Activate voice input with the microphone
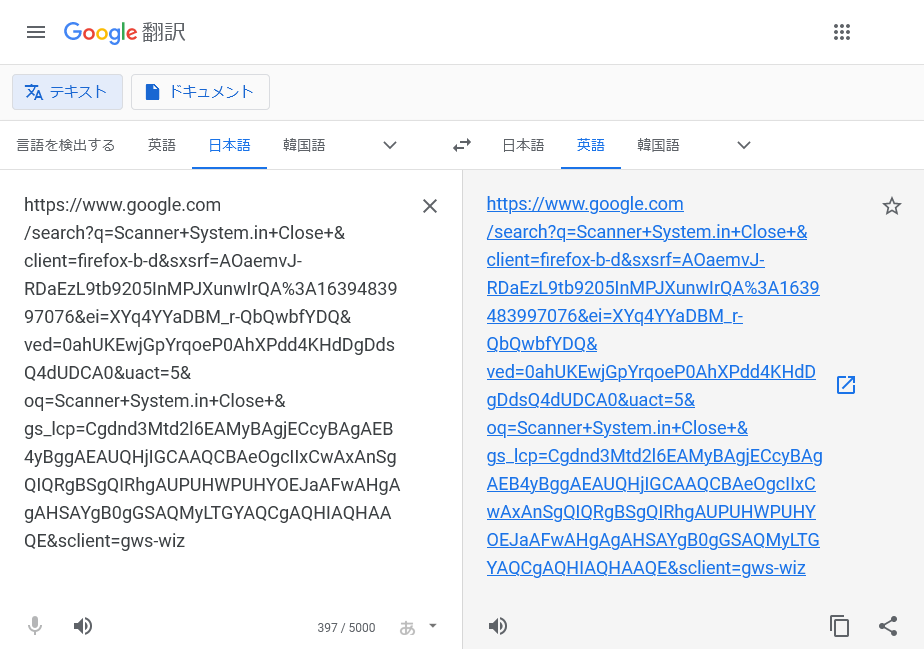 [x=34, y=625]
